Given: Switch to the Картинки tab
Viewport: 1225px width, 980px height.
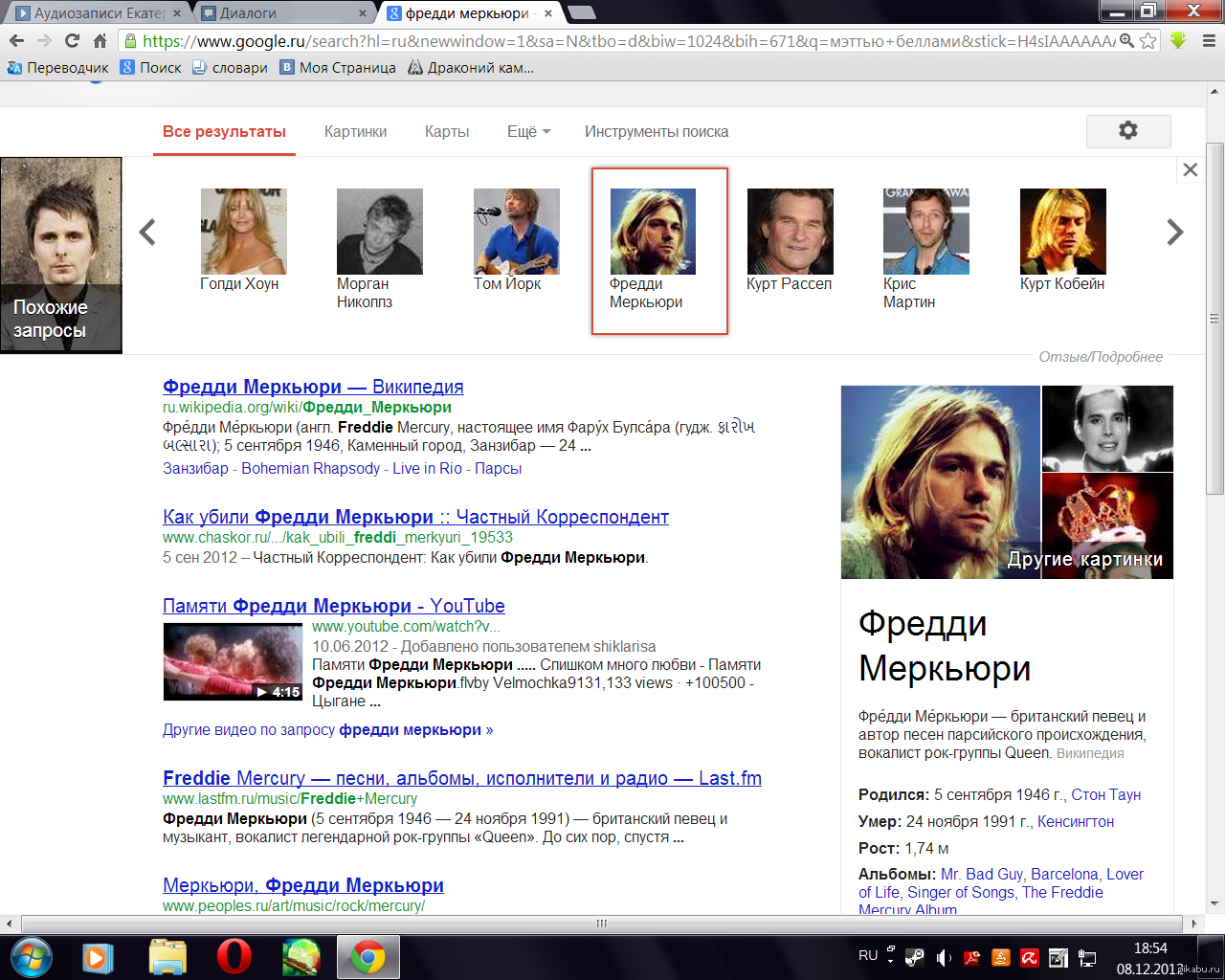Looking at the screenshot, I should click(x=355, y=132).
